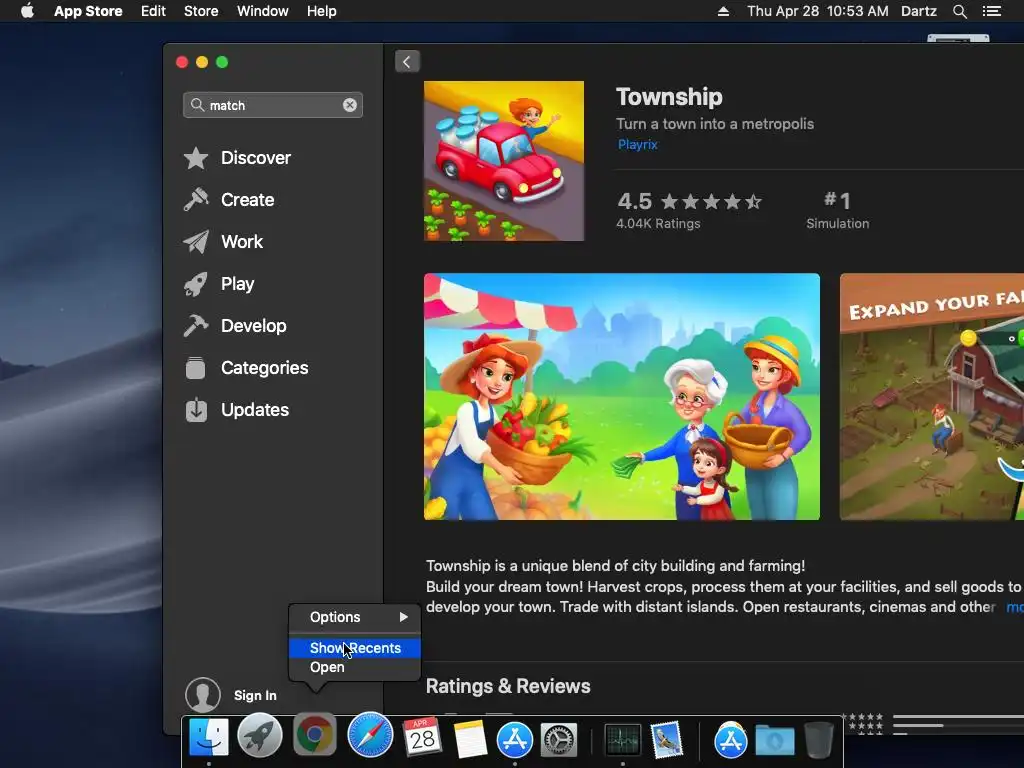Click the Ratings & Reviews heading
This screenshot has height=768, width=1024.
508,686
